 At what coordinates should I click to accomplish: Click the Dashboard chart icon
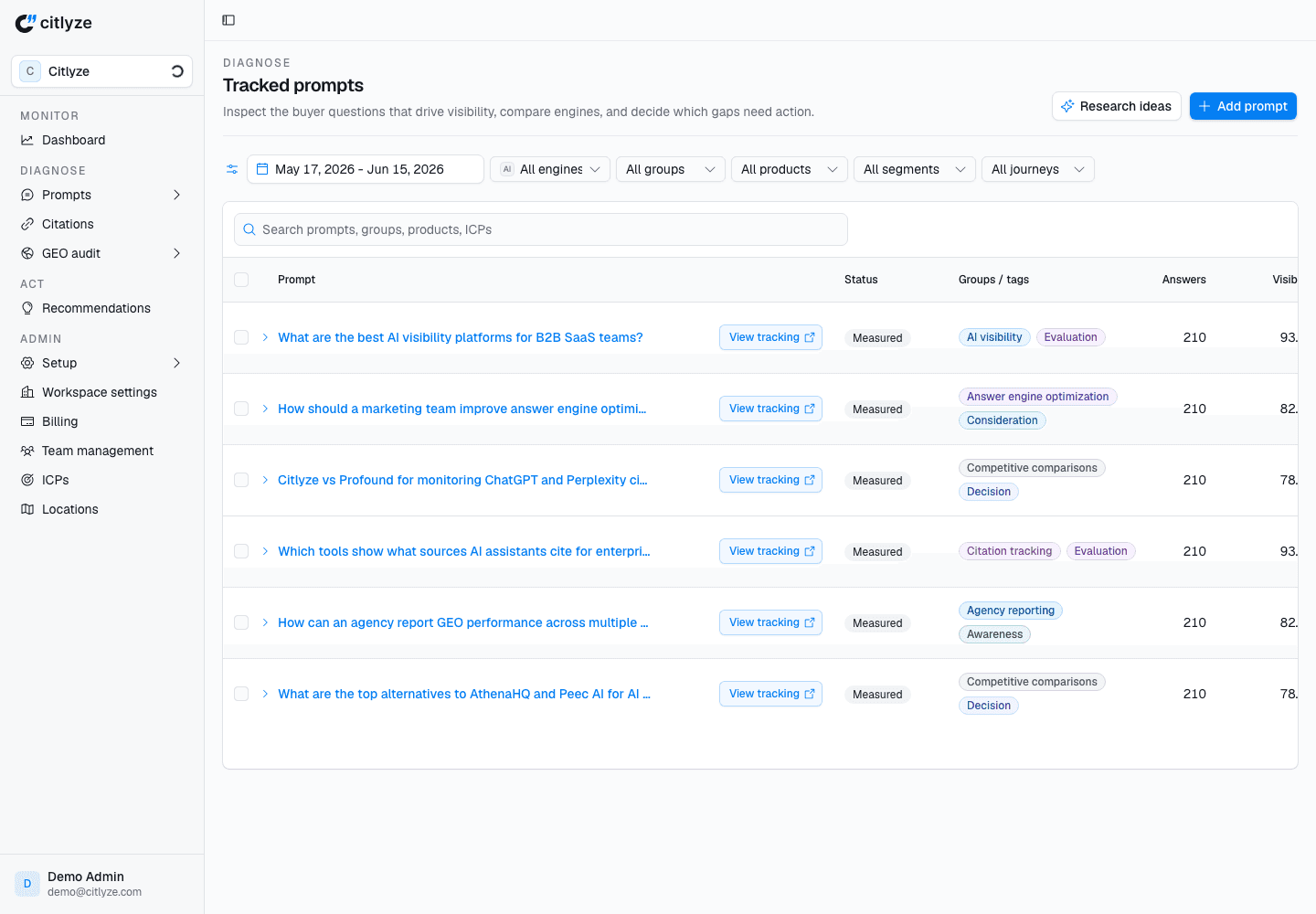pos(27,140)
